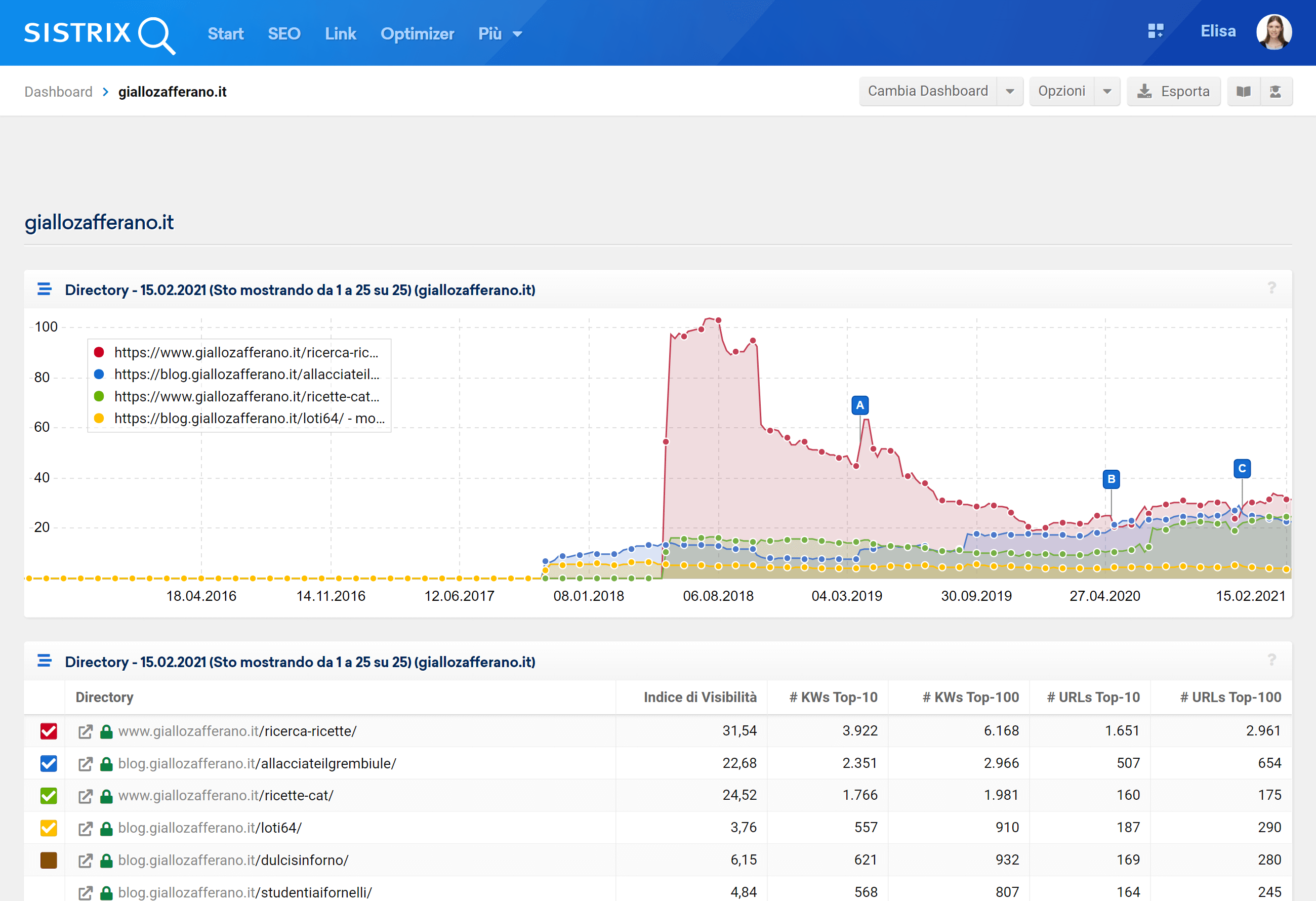1316x901 pixels.
Task: Uncheck the yellow loti64 checkbox
Action: tap(49, 828)
